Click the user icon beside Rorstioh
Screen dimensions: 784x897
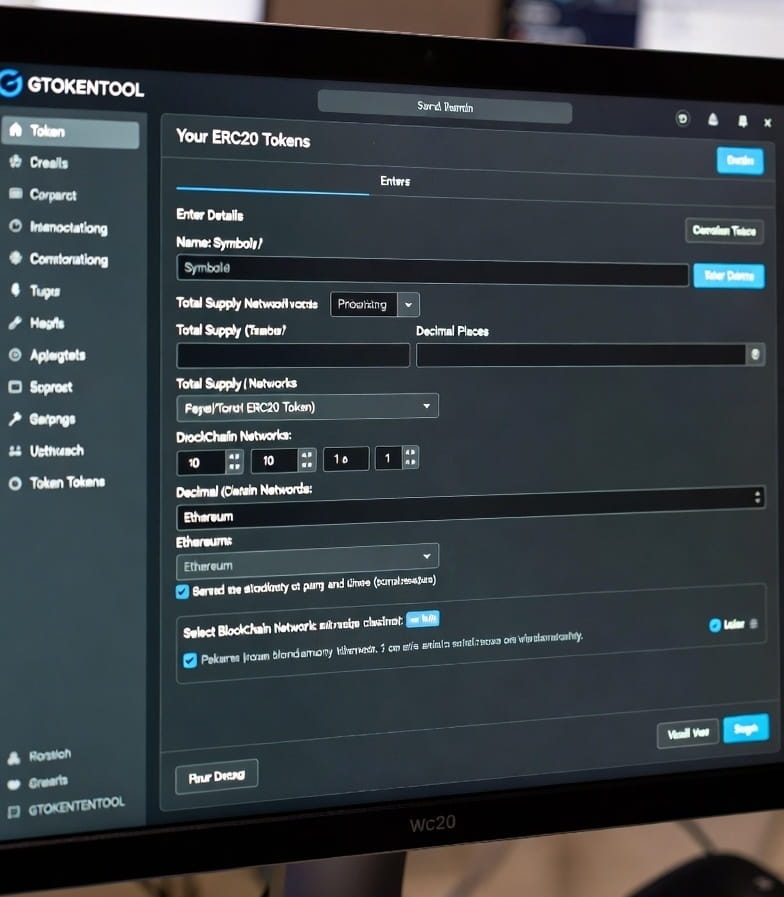click(x=14, y=758)
